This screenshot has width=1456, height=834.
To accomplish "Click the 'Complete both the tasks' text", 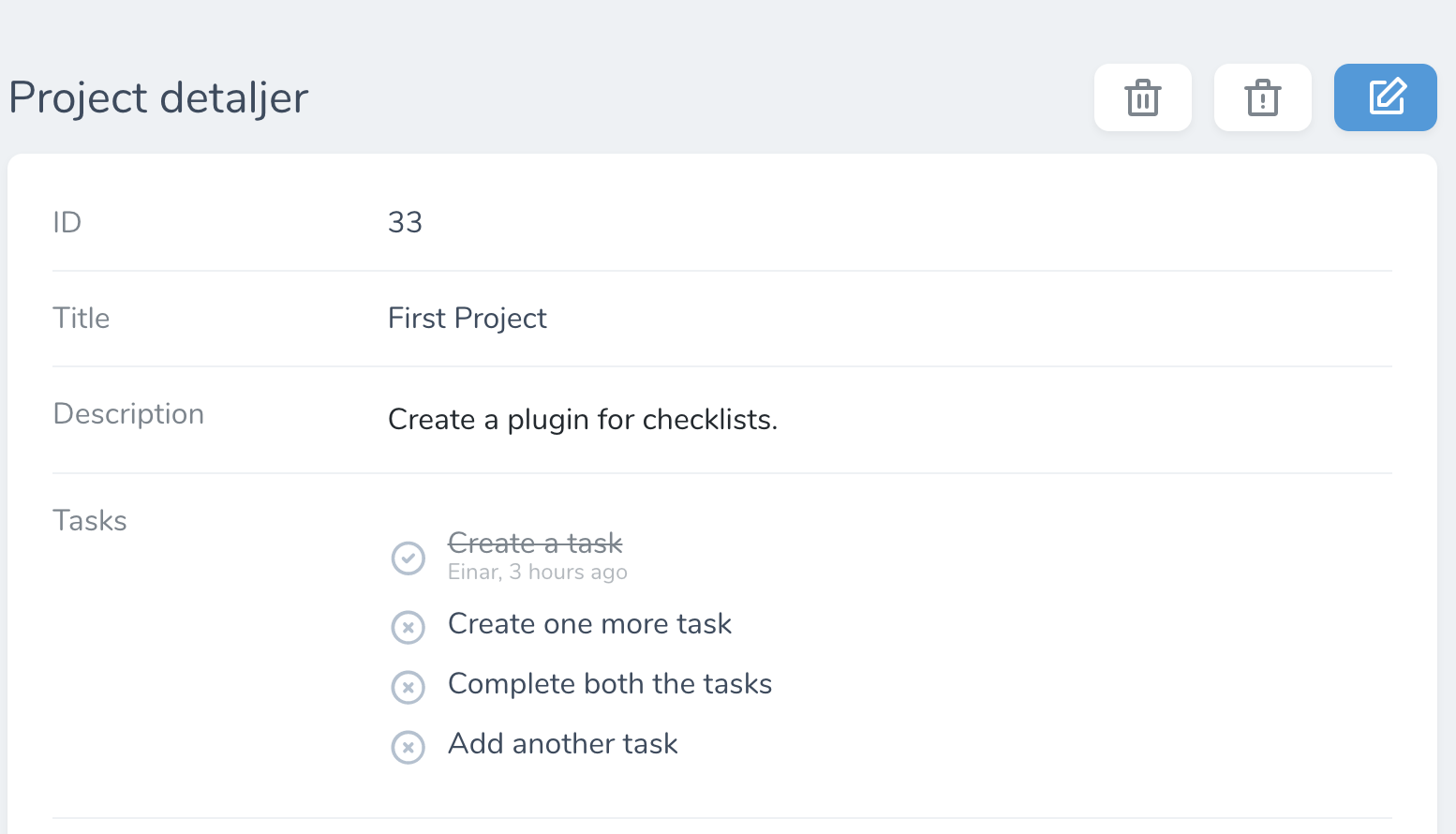I will (610, 684).
